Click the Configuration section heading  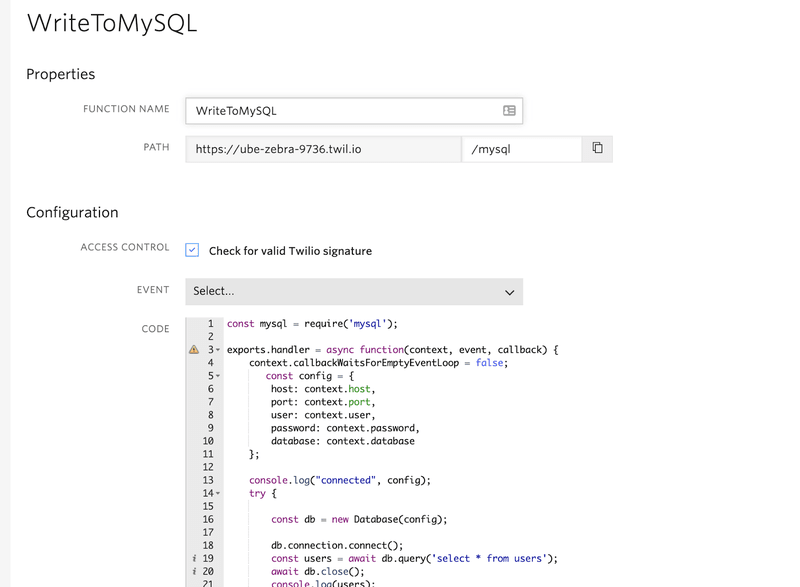click(x=72, y=212)
